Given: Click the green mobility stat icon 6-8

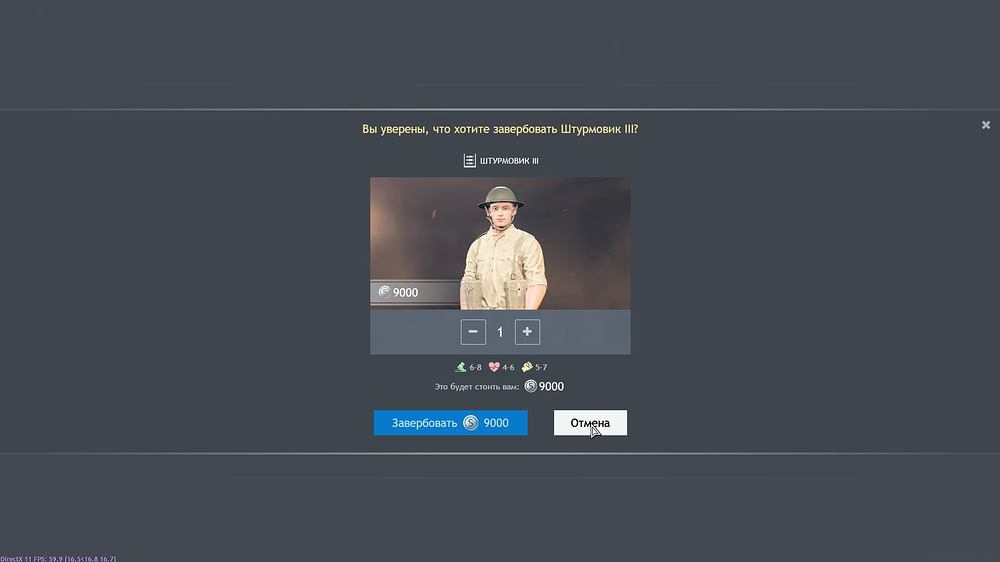Looking at the screenshot, I should tap(460, 367).
